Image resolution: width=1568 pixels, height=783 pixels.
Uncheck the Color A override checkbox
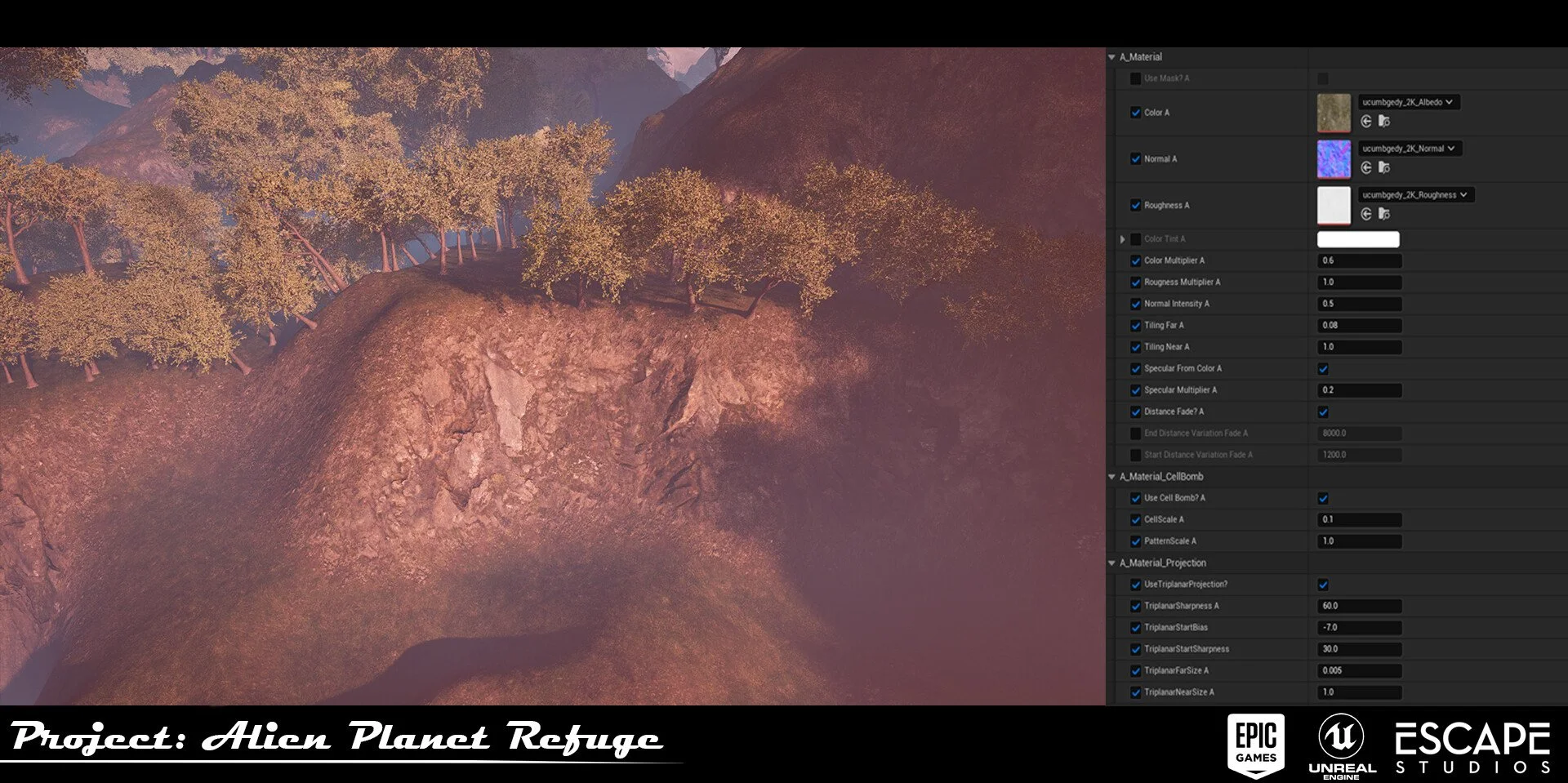pos(1135,113)
